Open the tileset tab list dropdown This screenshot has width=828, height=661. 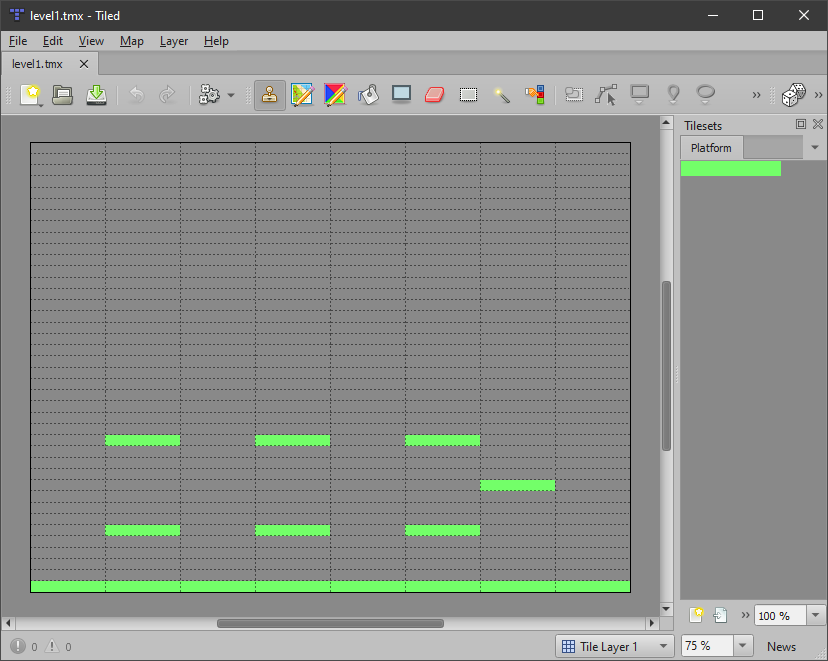(x=815, y=147)
